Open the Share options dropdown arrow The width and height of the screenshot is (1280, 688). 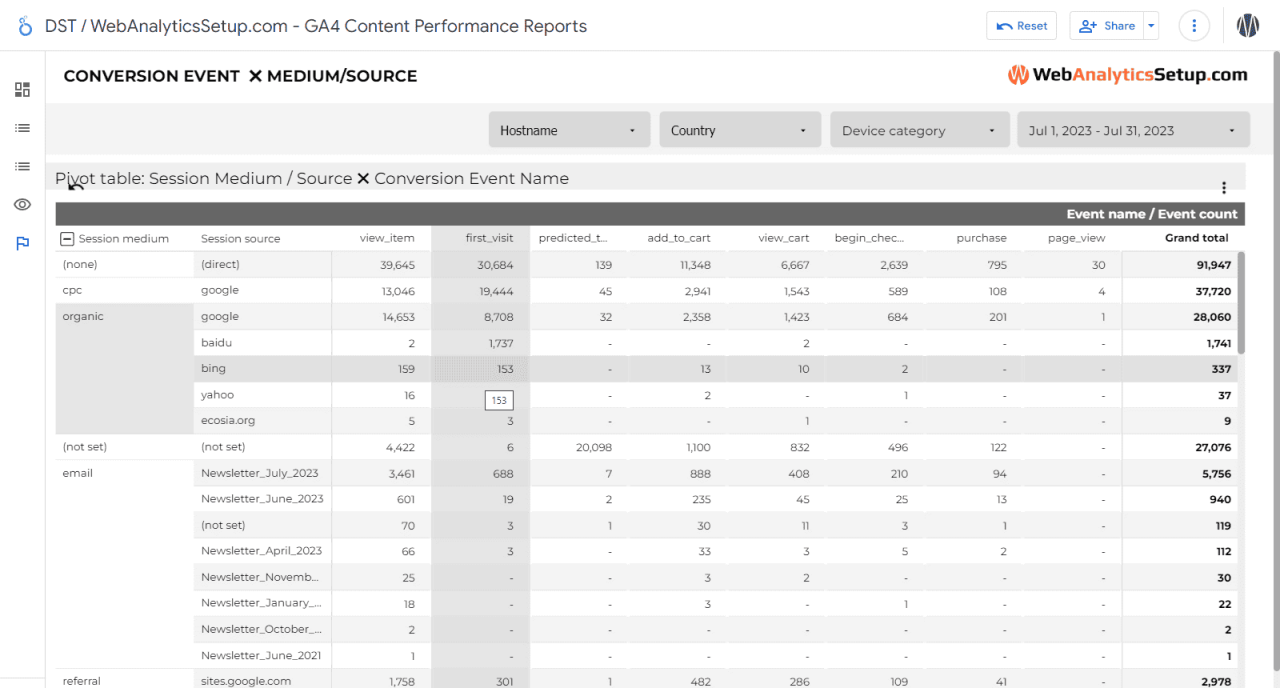(1152, 25)
